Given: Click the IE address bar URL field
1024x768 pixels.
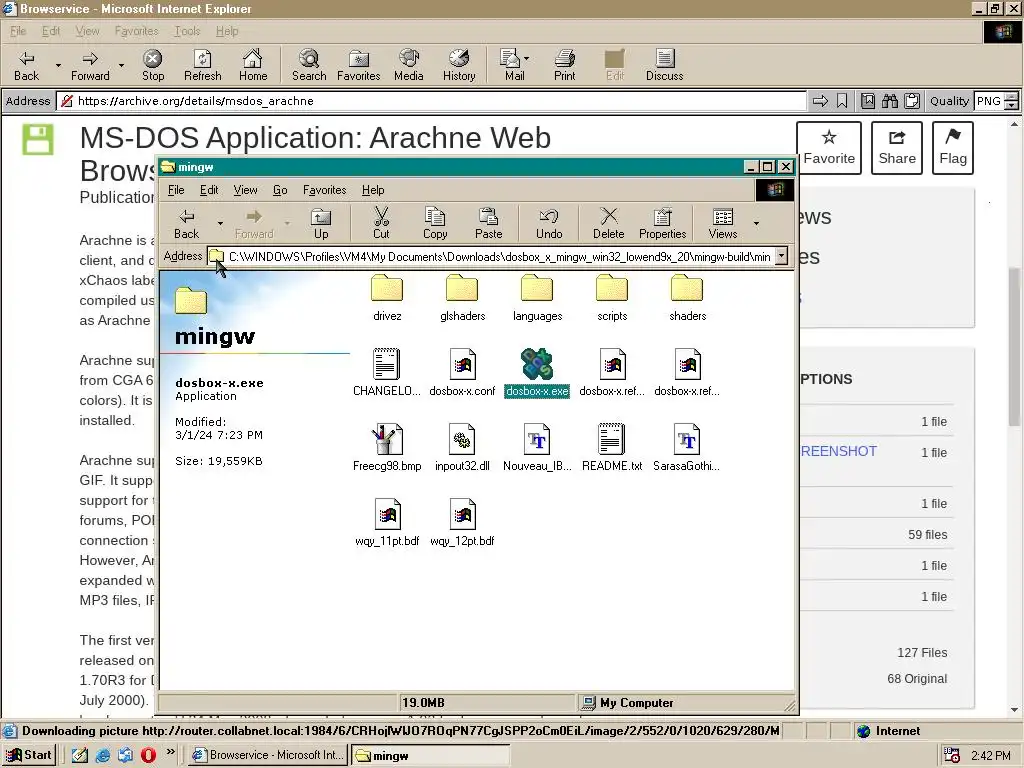Looking at the screenshot, I should coord(432,101).
